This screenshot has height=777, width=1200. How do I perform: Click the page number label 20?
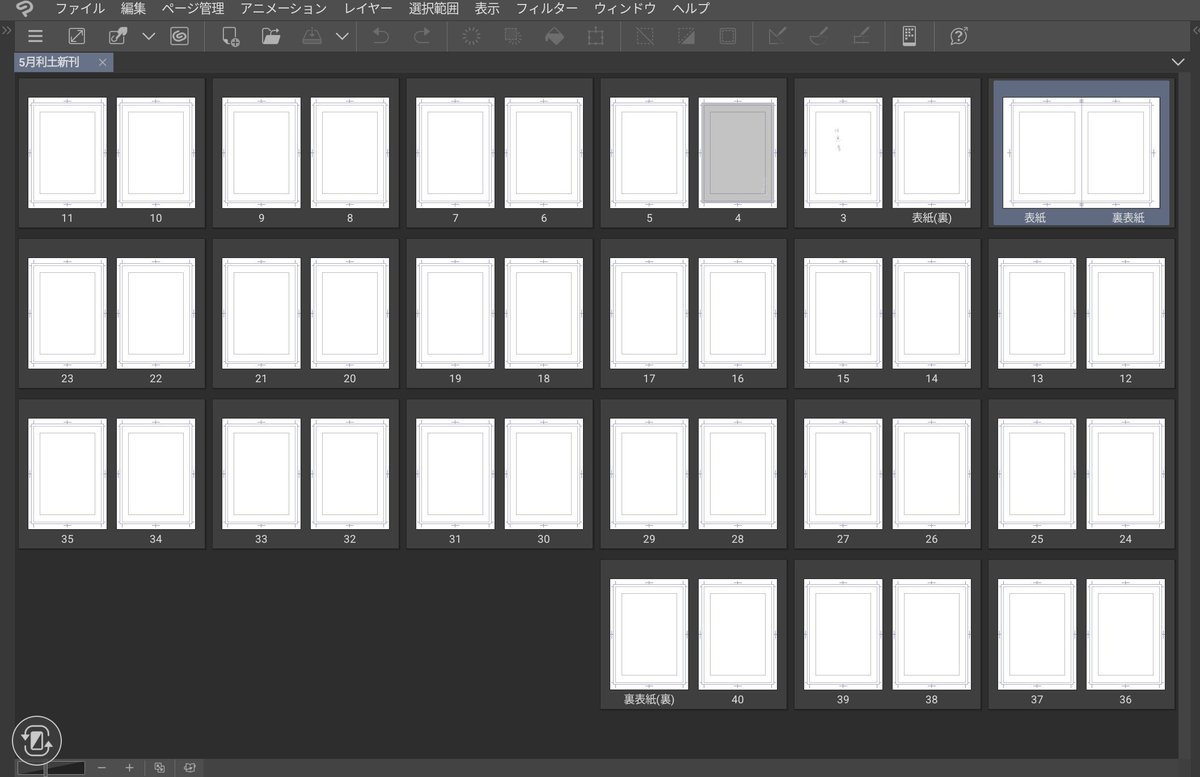point(349,379)
